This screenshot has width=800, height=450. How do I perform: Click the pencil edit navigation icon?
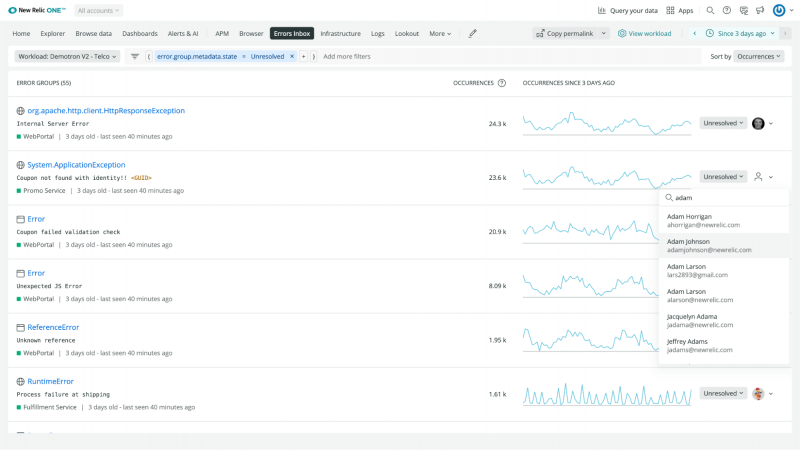(472, 34)
